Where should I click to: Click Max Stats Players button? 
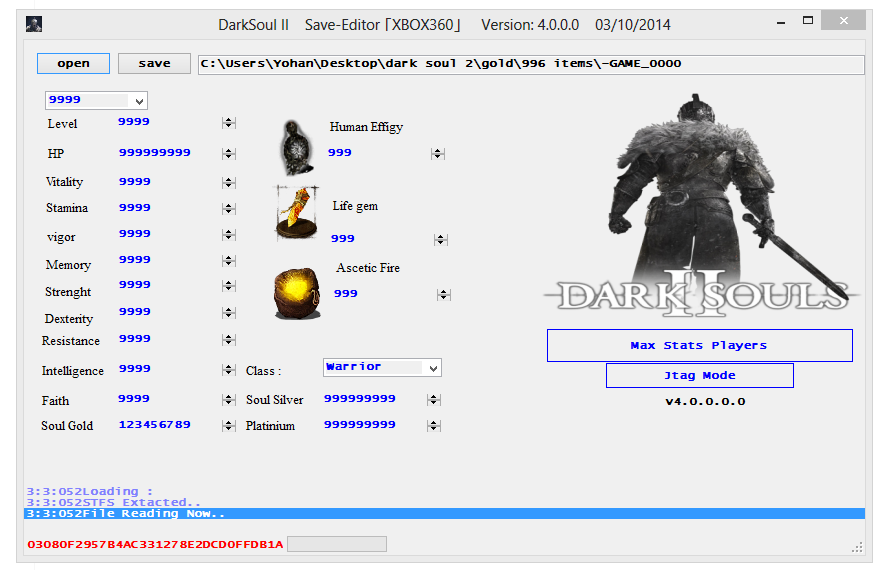point(699,345)
